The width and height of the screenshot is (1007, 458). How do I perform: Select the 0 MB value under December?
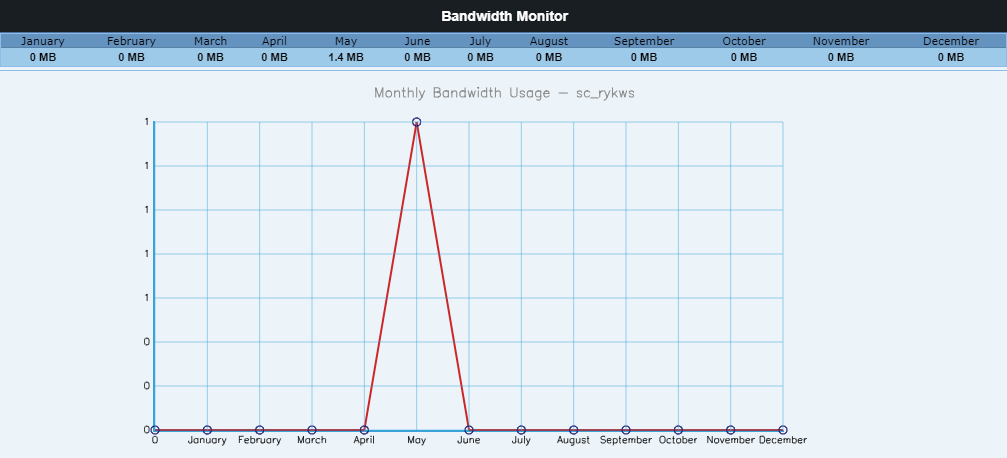(x=950, y=57)
